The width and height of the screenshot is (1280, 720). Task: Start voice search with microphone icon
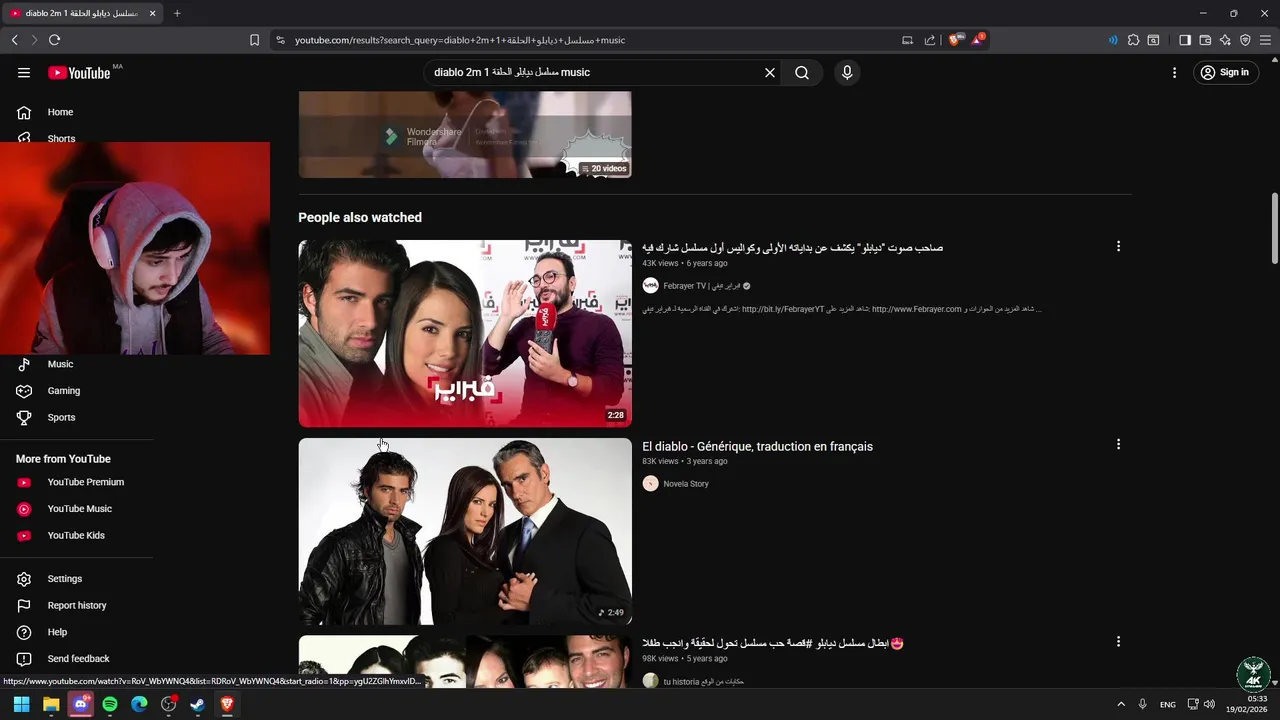[x=847, y=72]
